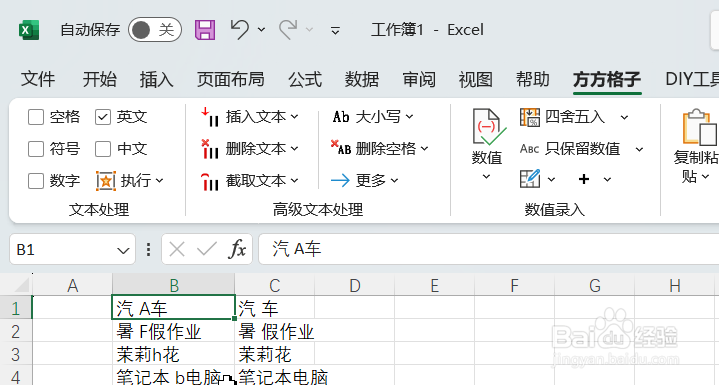
Task: Click the formula bar Cancel X icon
Action: (177, 250)
